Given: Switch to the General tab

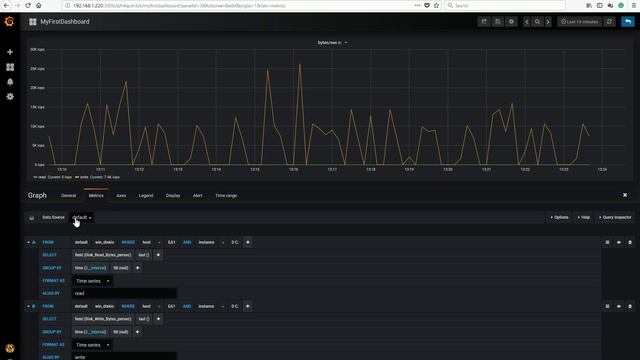Looking at the screenshot, I should pos(69,196).
